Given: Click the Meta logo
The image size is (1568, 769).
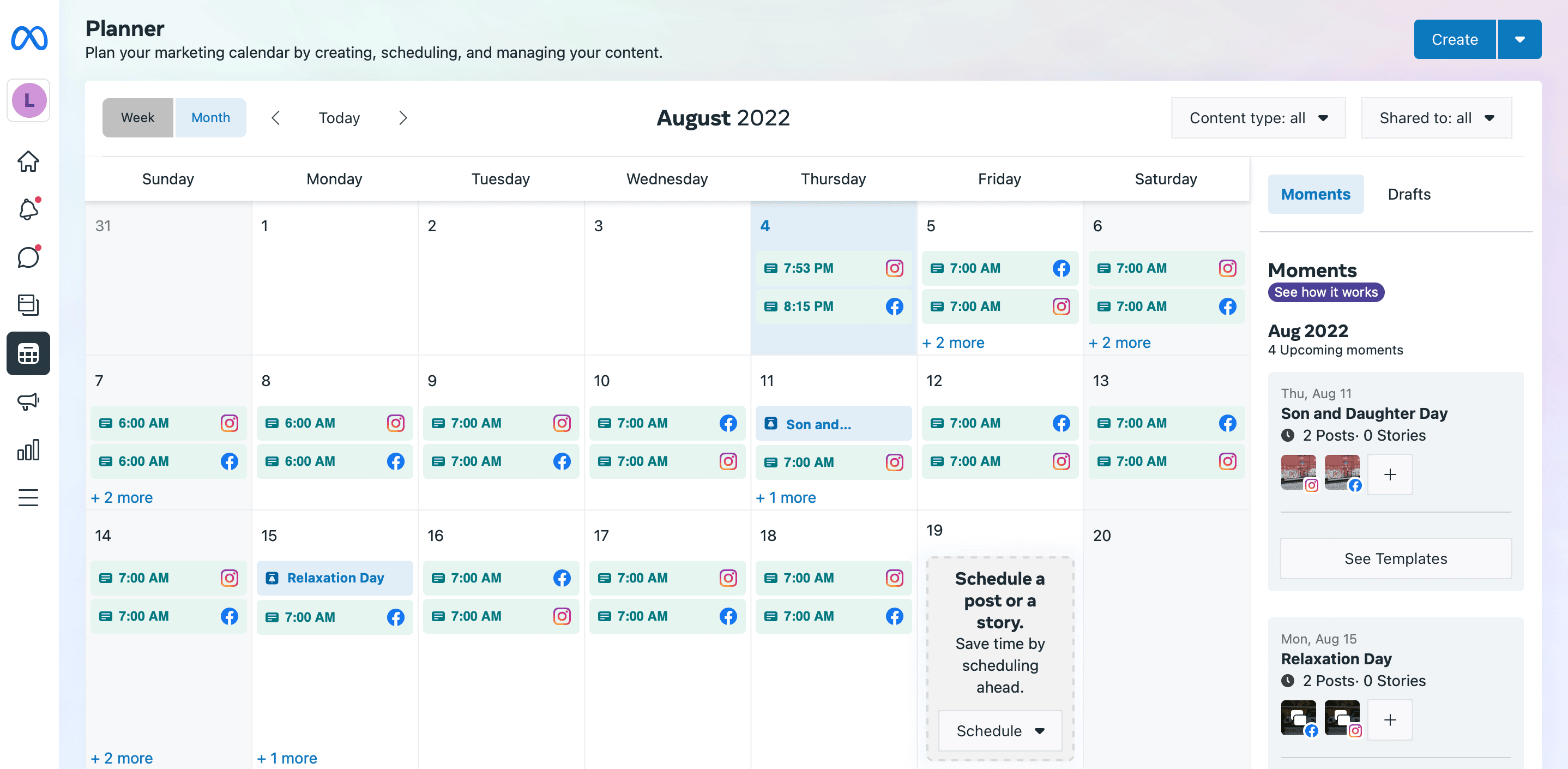Looking at the screenshot, I should (x=29, y=38).
